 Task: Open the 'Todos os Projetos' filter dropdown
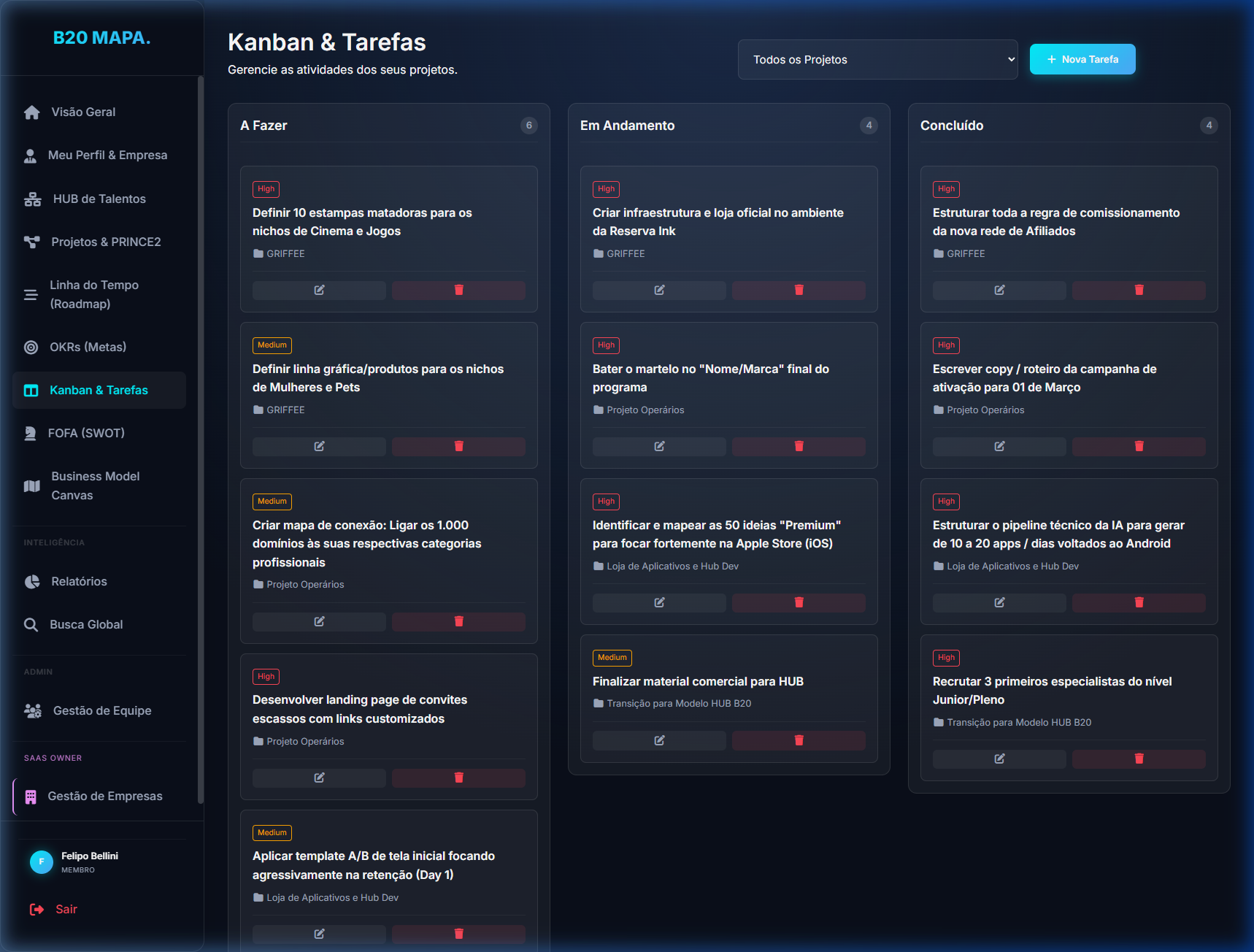tap(877, 59)
